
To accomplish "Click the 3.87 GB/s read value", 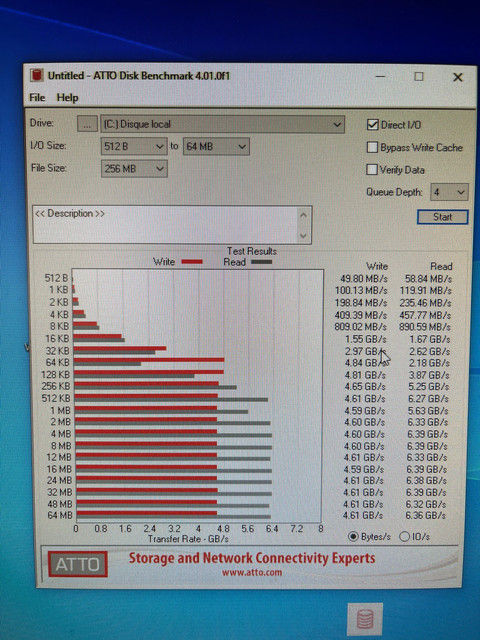I will 429,375.
